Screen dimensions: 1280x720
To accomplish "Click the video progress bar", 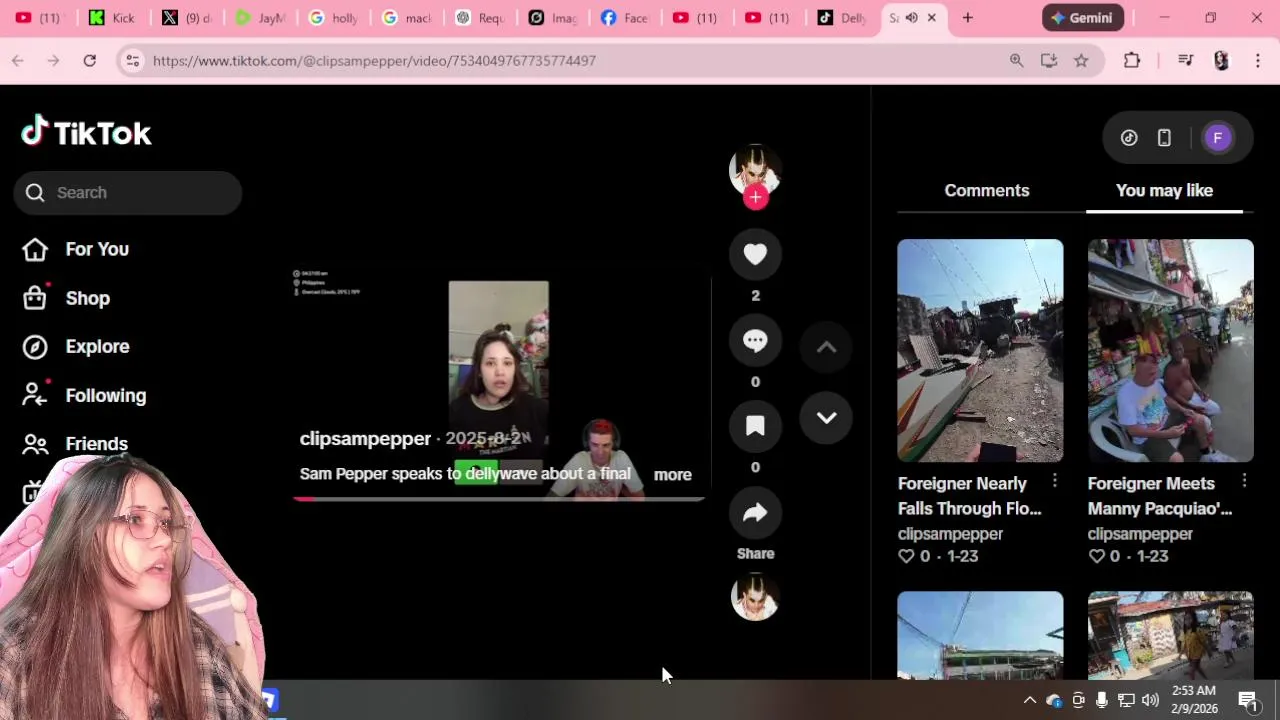I will click(x=499, y=498).
